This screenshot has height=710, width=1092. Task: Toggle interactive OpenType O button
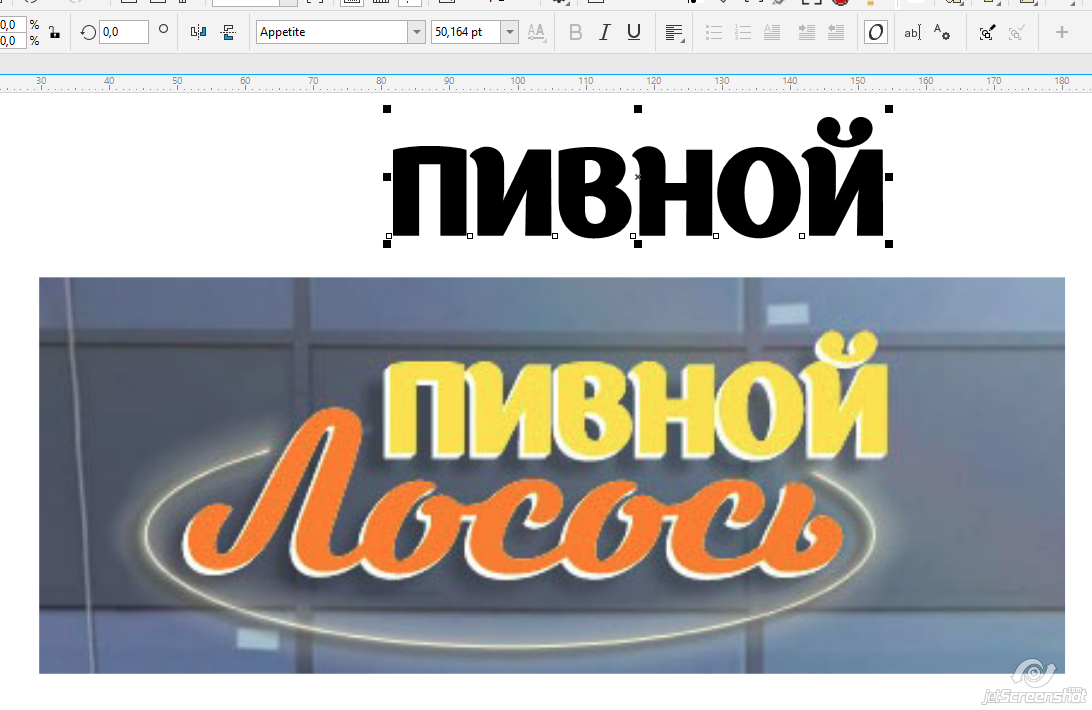coord(875,32)
